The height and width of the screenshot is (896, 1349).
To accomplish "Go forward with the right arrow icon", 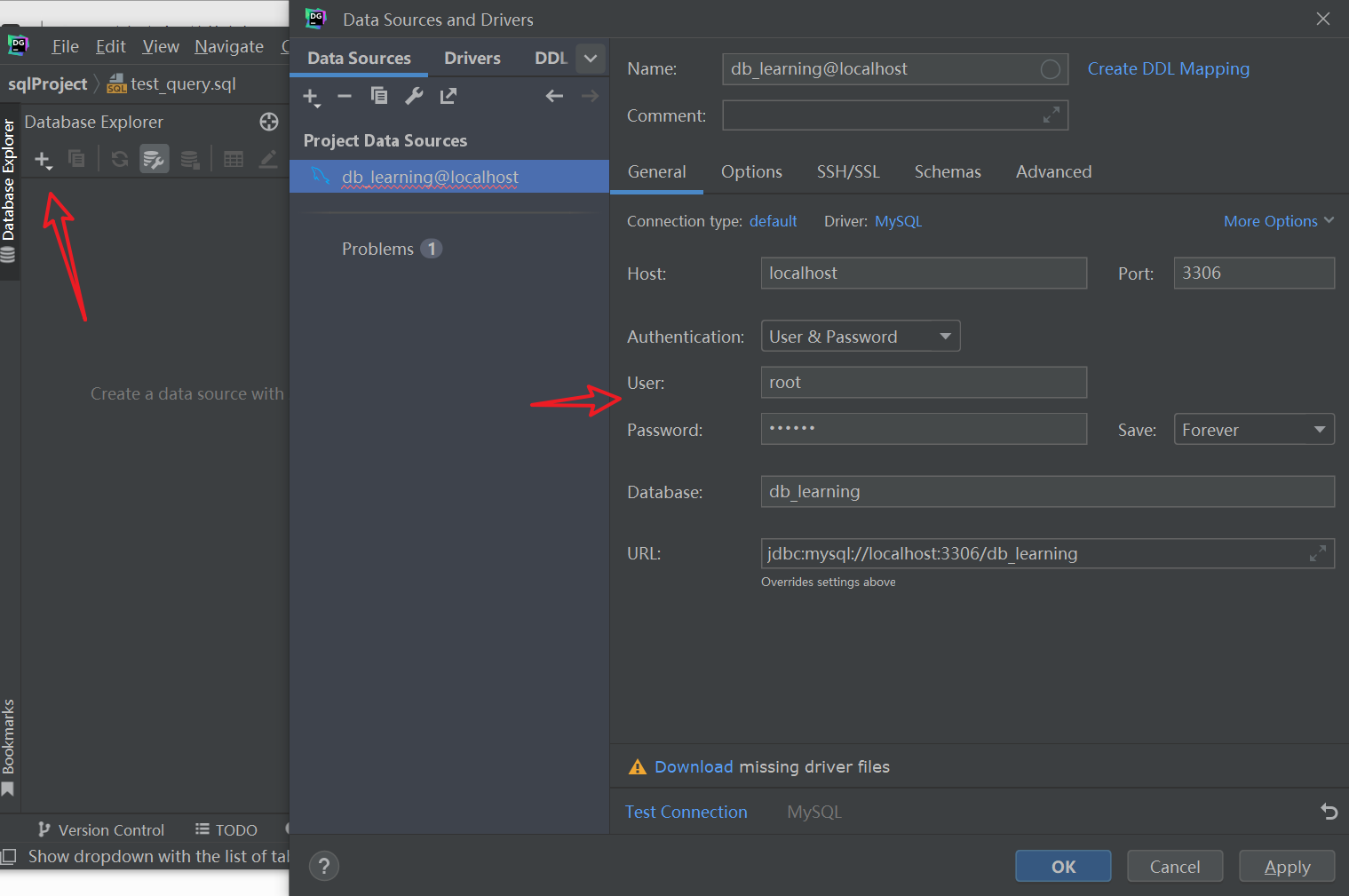I will pos(590,96).
